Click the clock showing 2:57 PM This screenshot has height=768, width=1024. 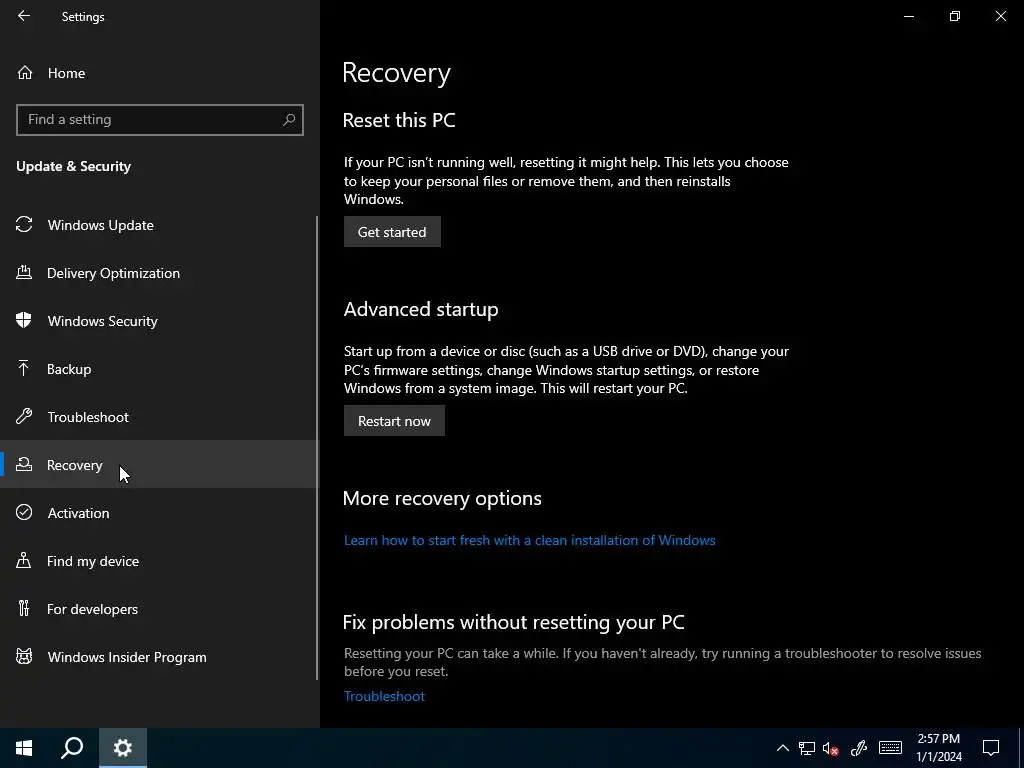pos(938,748)
